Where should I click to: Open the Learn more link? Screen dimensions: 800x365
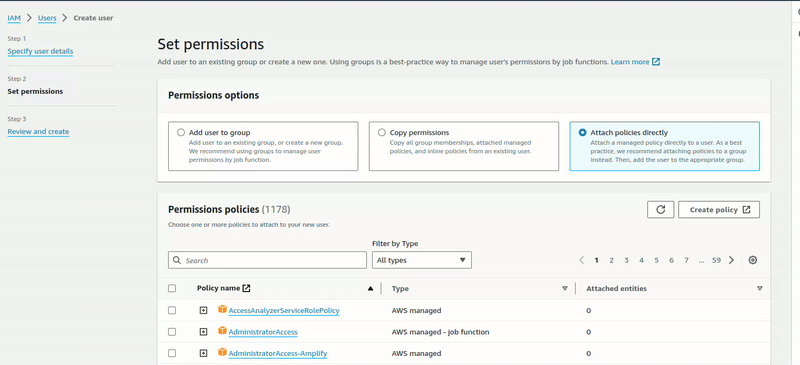click(x=630, y=62)
